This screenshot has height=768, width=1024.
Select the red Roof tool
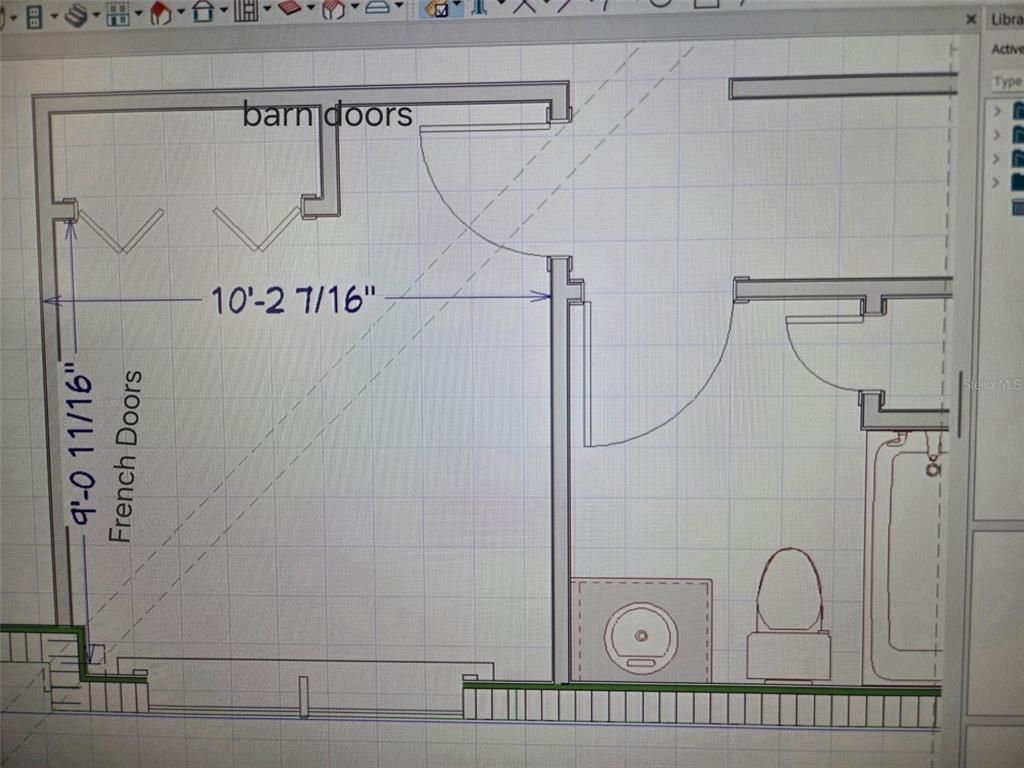pos(160,14)
